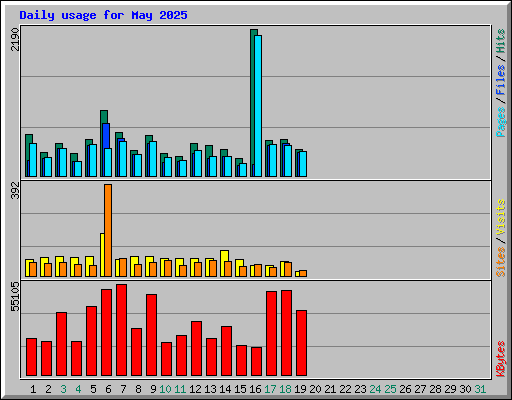Click day label 1 on the x-axis
512x400 pixels.
(33, 389)
